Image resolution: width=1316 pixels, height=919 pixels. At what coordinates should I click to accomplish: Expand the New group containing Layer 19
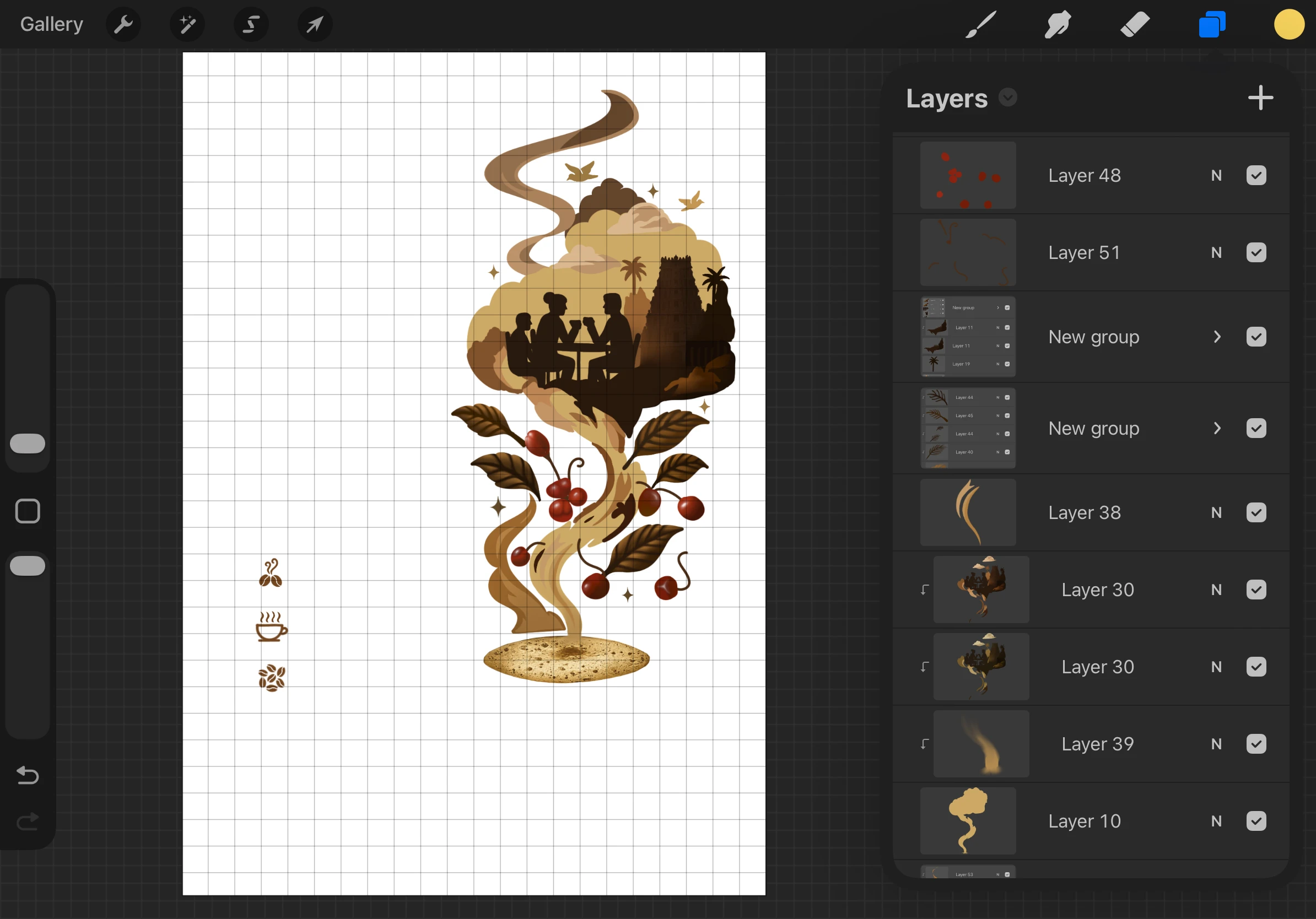(1217, 337)
